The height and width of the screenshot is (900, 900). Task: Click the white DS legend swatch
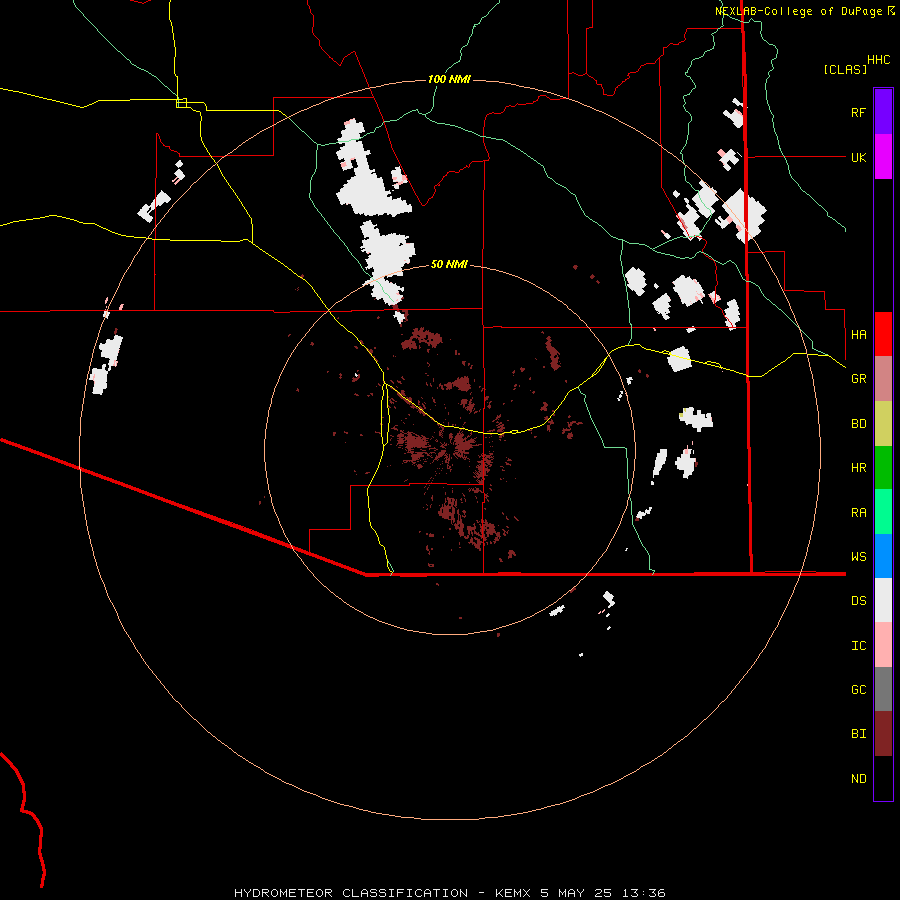click(883, 600)
